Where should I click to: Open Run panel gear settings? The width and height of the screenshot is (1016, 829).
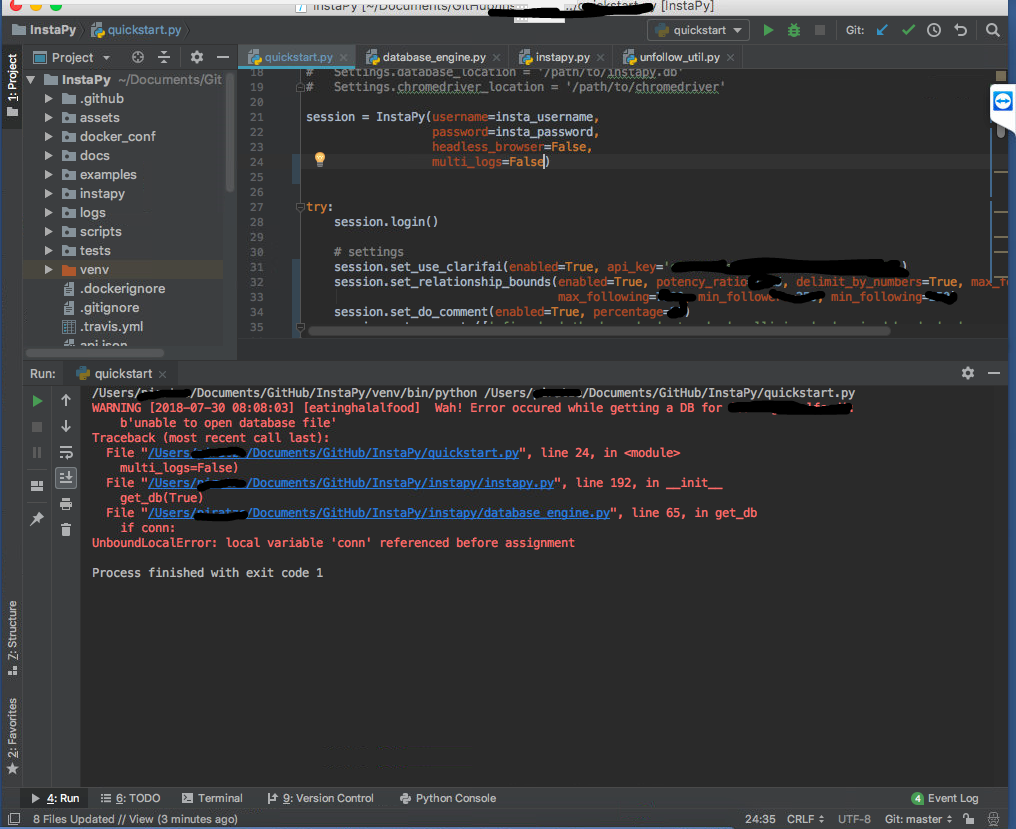pyautogui.click(x=967, y=373)
